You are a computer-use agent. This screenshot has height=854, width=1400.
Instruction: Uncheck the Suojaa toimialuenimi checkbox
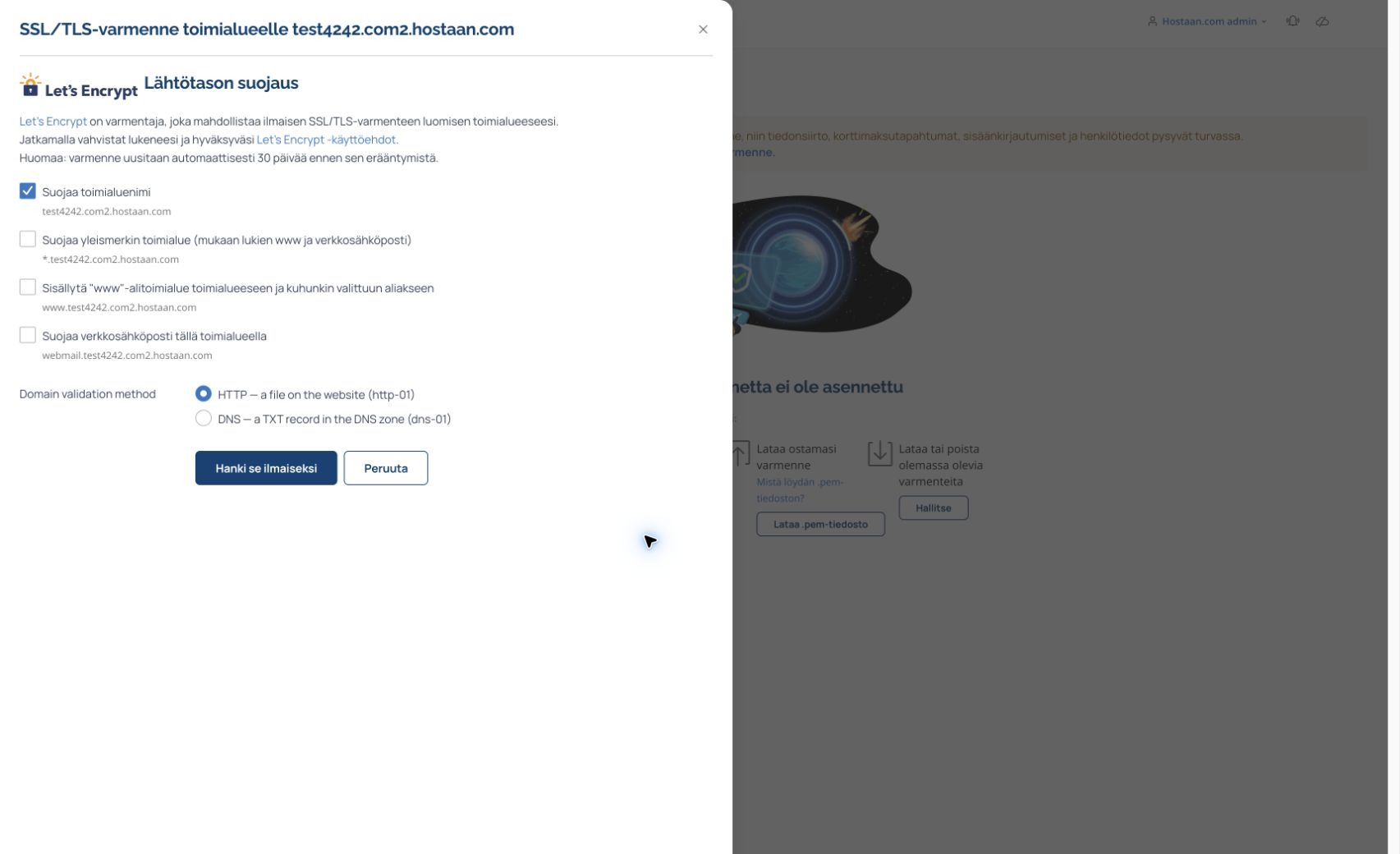pyautogui.click(x=28, y=191)
